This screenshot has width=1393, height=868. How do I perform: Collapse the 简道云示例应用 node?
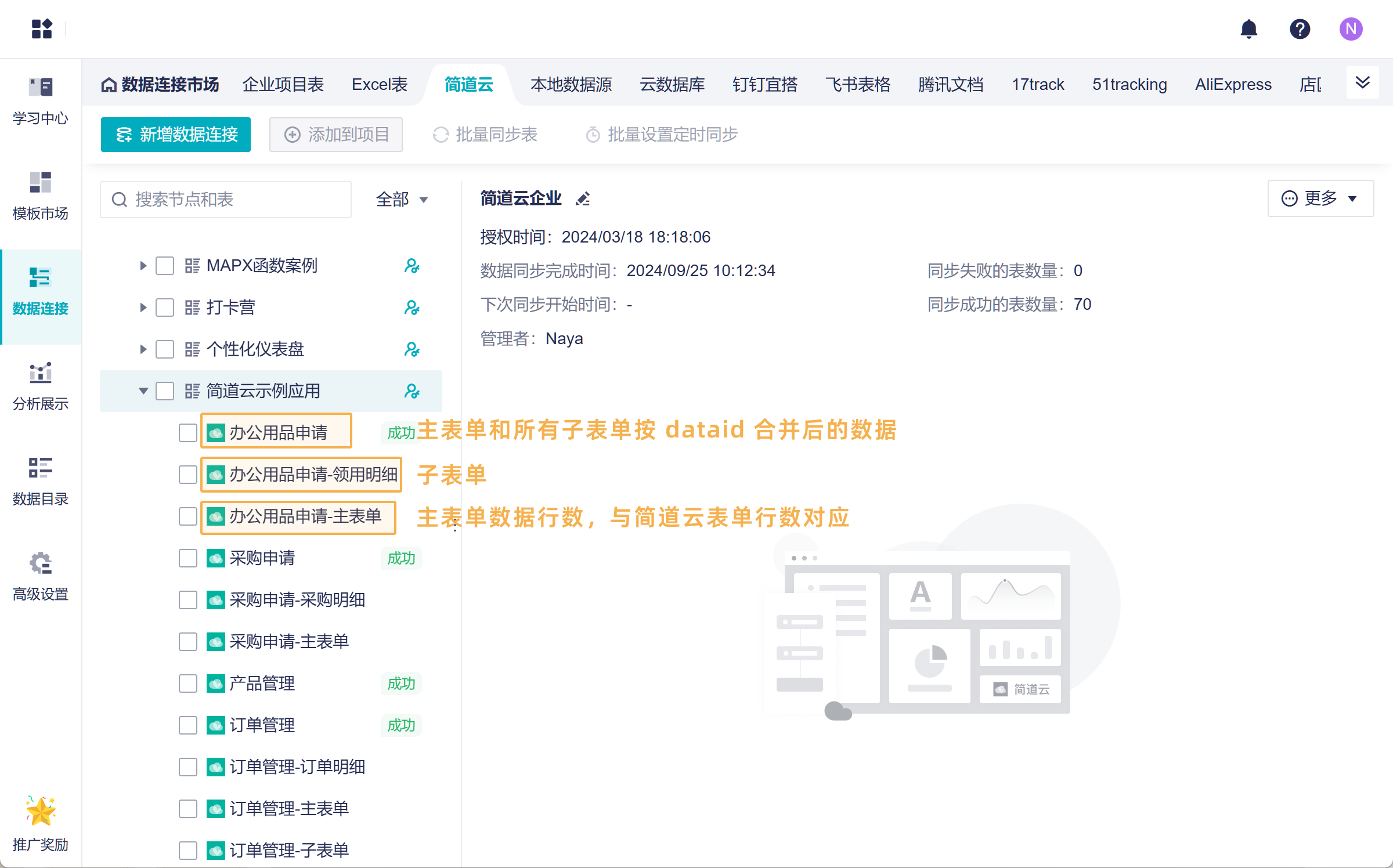pyautogui.click(x=143, y=391)
